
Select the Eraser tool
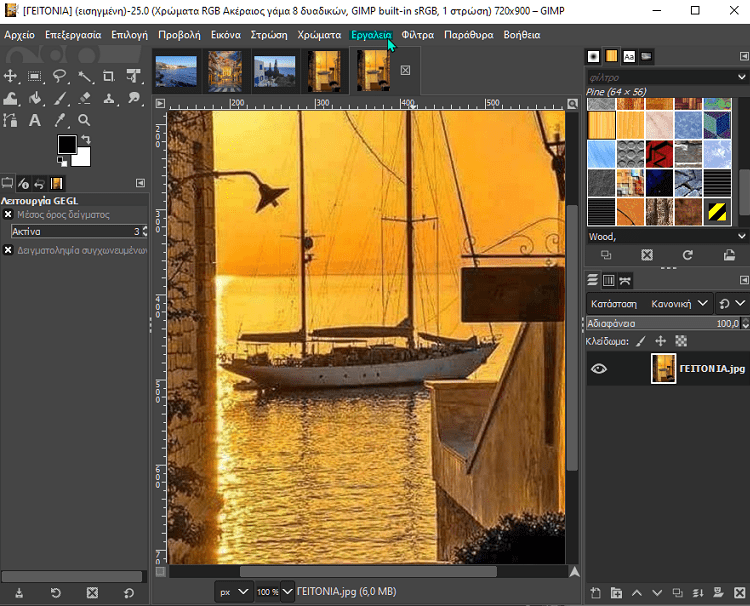pyautogui.click(x=84, y=98)
